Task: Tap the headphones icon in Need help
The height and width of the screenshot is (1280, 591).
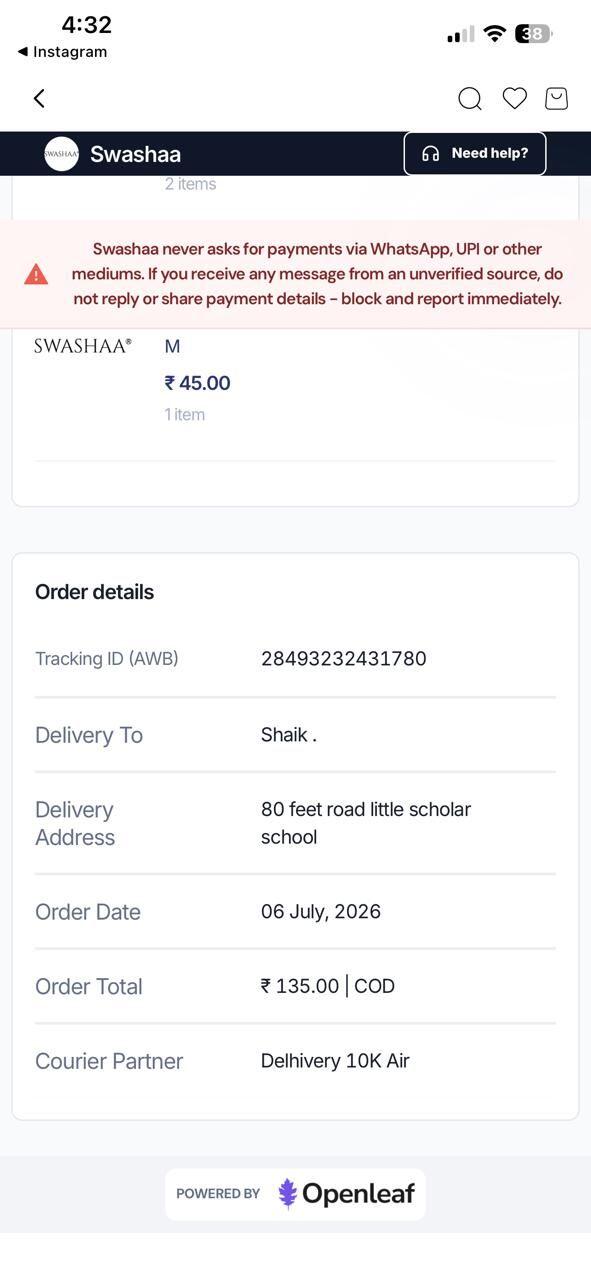Action: tap(431, 153)
